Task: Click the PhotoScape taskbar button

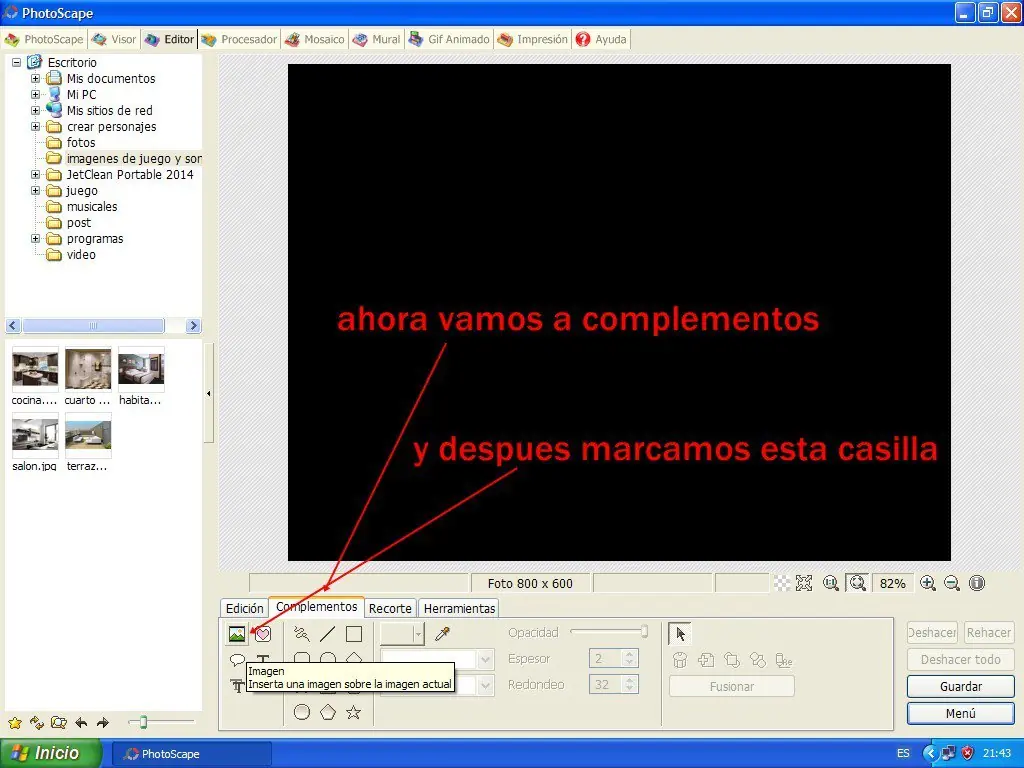Action: [191, 754]
